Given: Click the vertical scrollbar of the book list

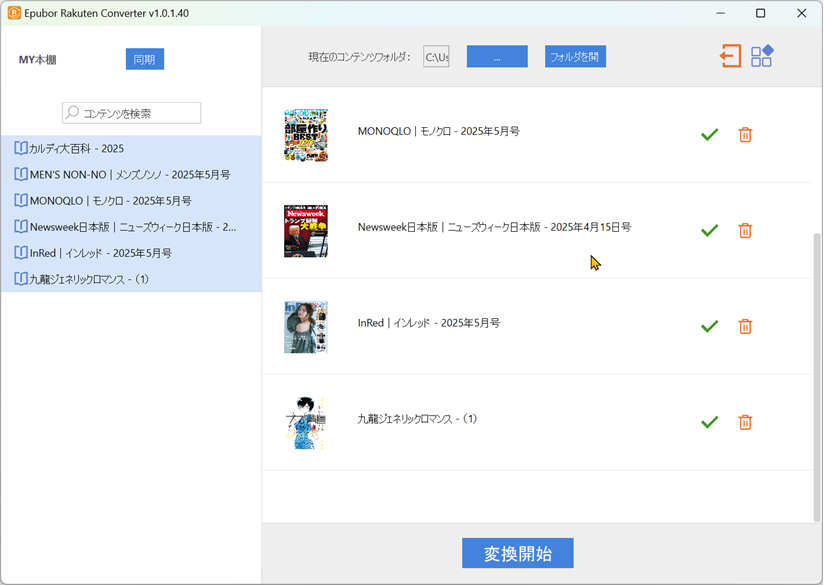Looking at the screenshot, I should coord(817,376).
